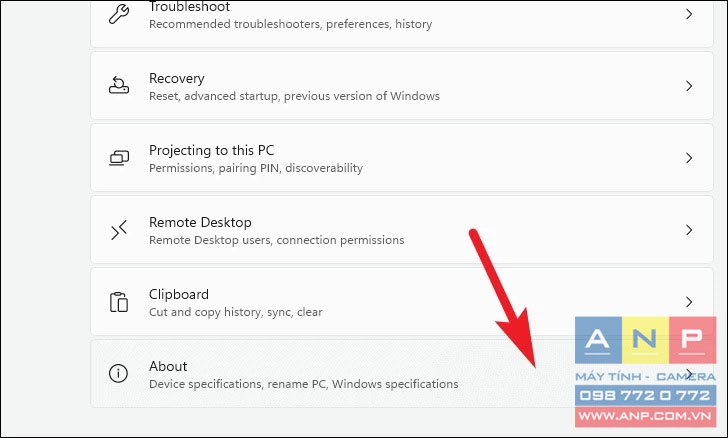
Task: Expand the Clipboard chevron arrow
Action: [x=689, y=302]
